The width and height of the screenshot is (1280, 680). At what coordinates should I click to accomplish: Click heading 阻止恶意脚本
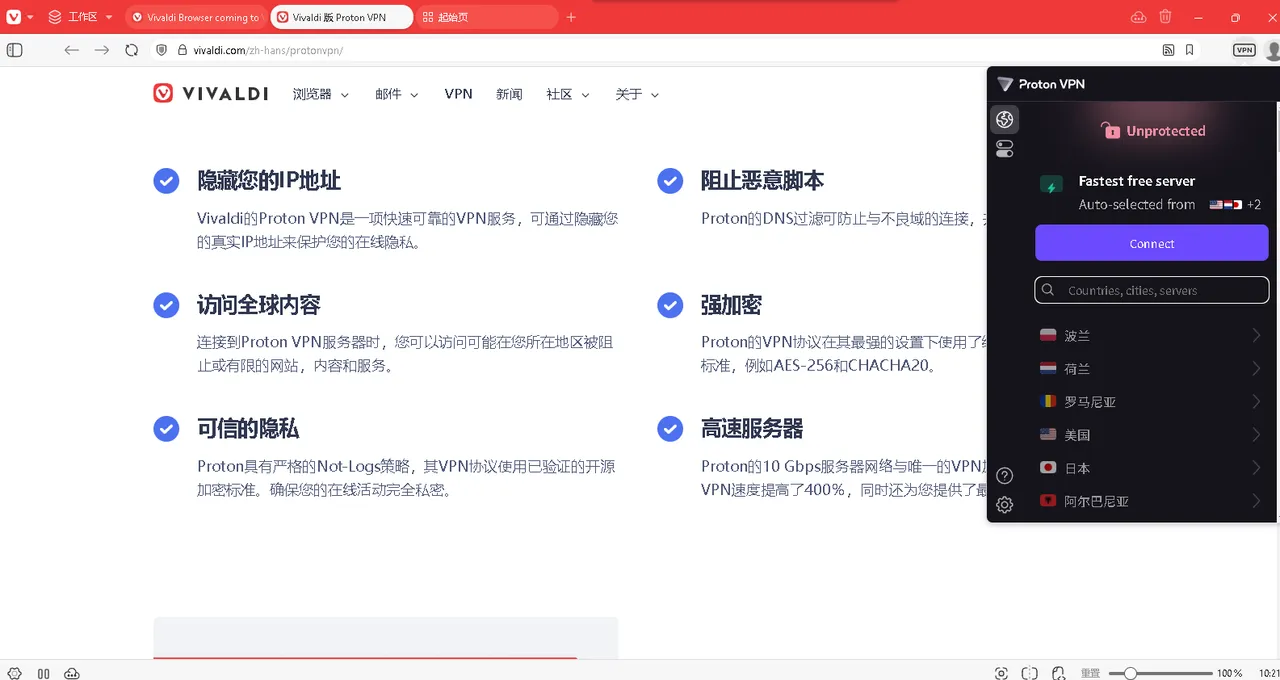coord(762,180)
